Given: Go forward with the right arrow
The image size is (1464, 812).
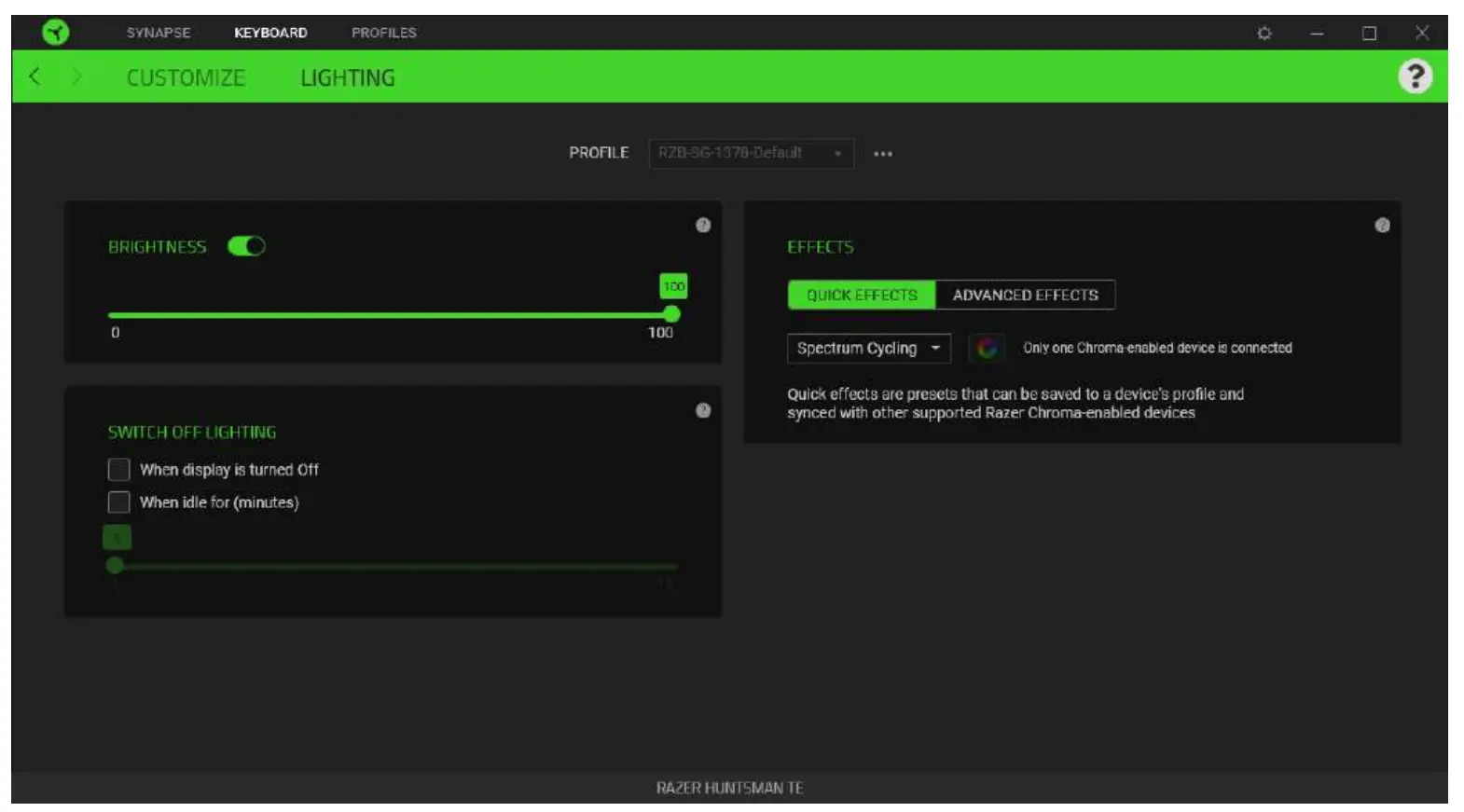Looking at the screenshot, I should point(76,76).
